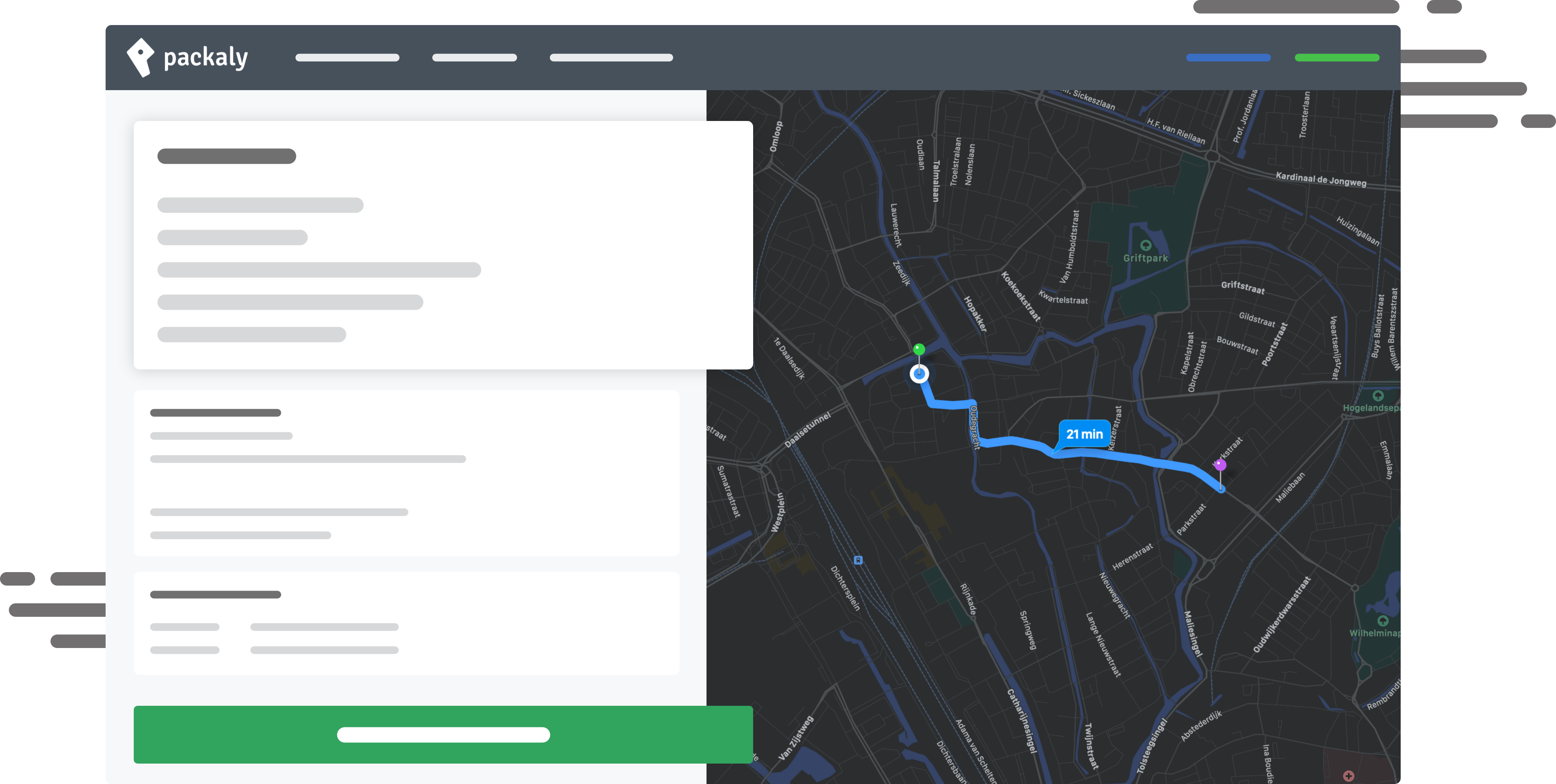Click the Westplein label on map
The width and height of the screenshot is (1556, 784).
[778, 512]
